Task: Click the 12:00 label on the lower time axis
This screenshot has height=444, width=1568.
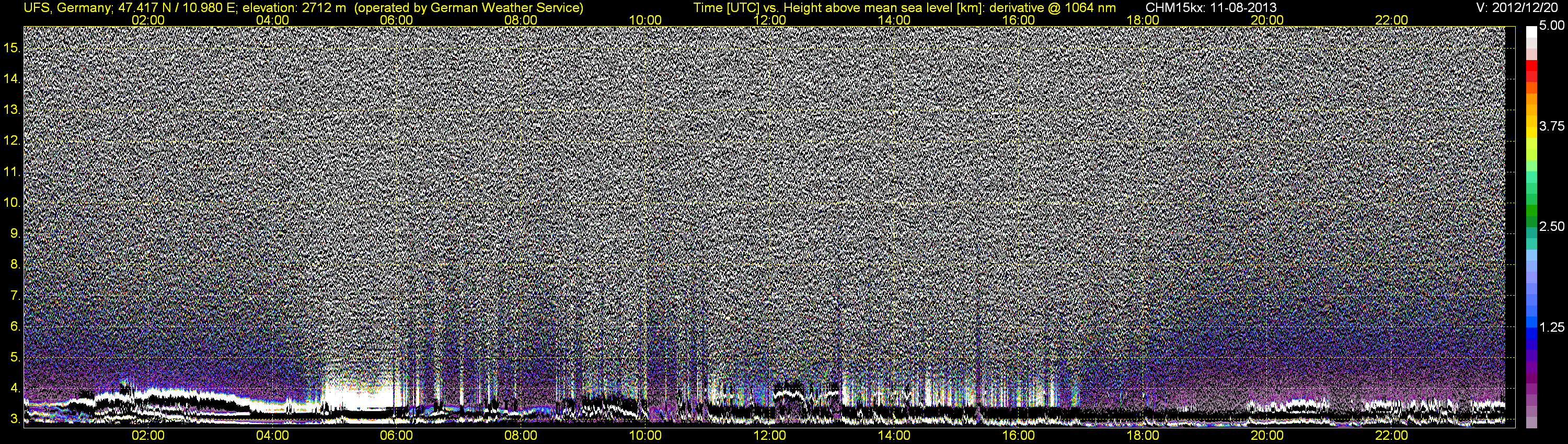Action: coord(769,436)
